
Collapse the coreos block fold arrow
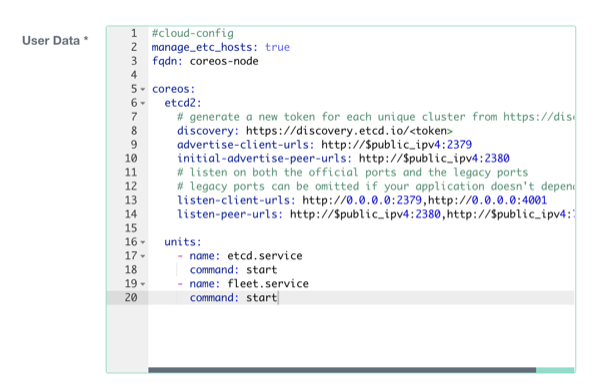143,90
